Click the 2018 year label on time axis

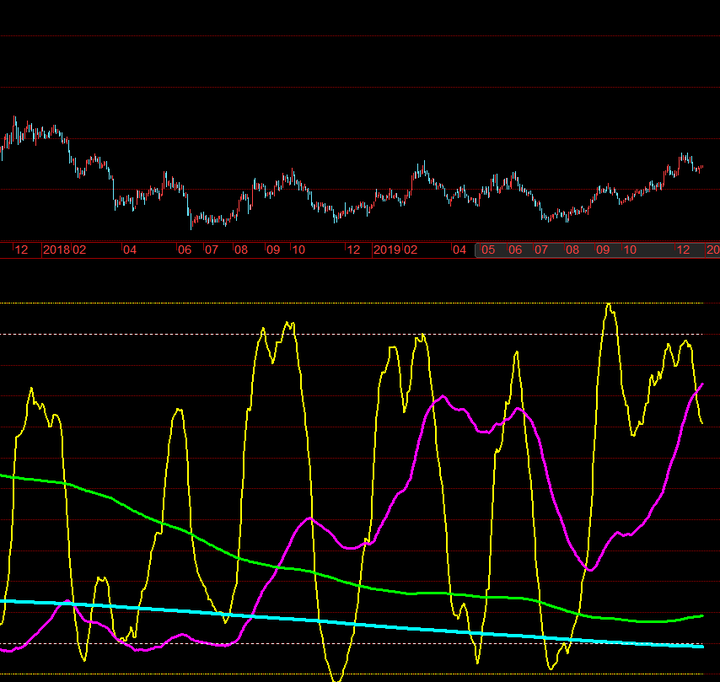(56, 250)
